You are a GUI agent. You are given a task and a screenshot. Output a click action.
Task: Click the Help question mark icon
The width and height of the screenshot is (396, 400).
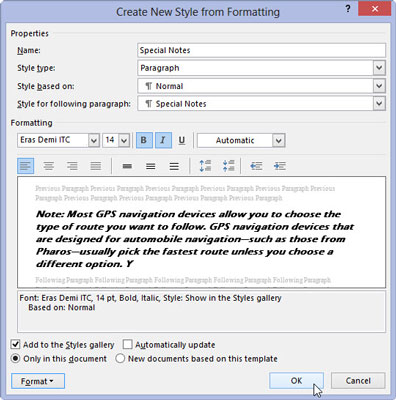click(x=348, y=9)
